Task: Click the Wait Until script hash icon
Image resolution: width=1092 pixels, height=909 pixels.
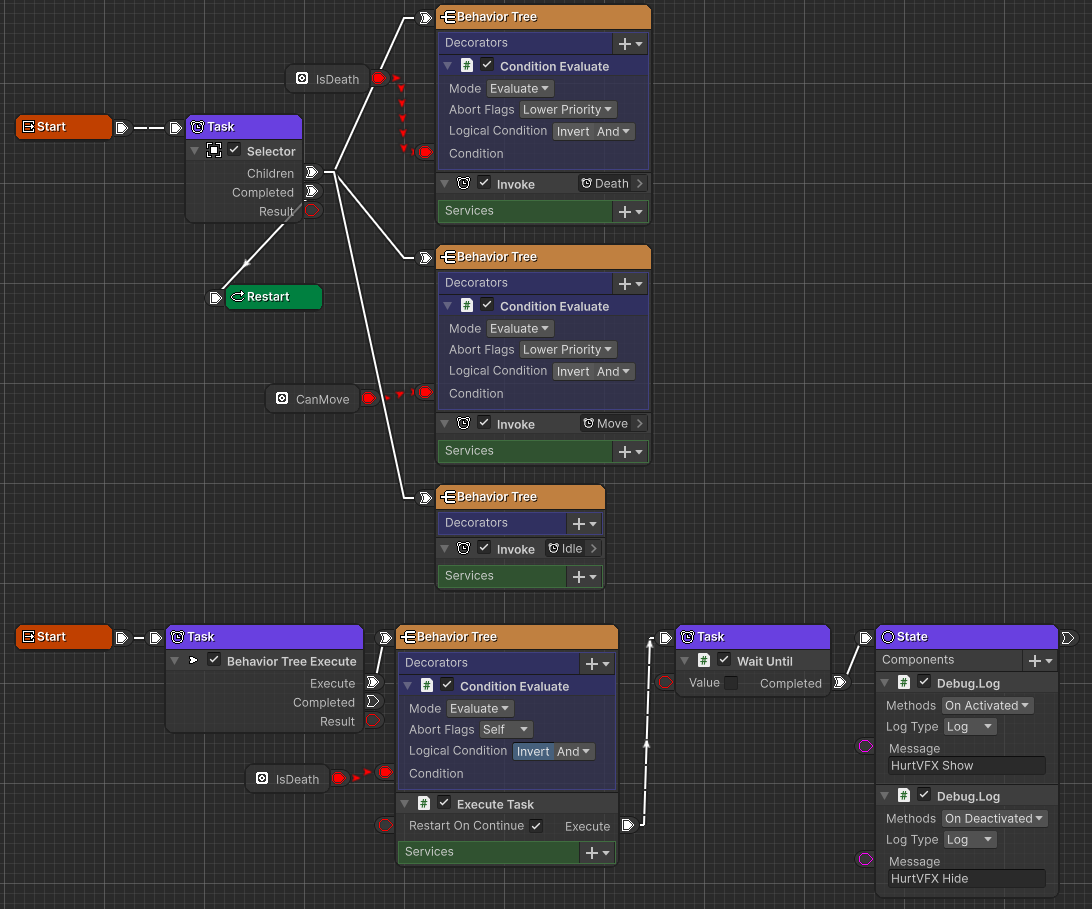Action: point(703,661)
